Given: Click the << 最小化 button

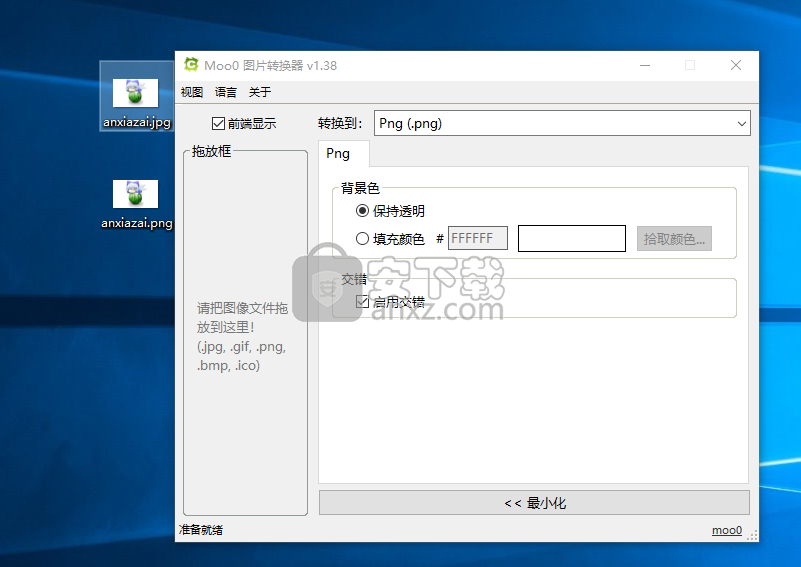Looking at the screenshot, I should [534, 503].
